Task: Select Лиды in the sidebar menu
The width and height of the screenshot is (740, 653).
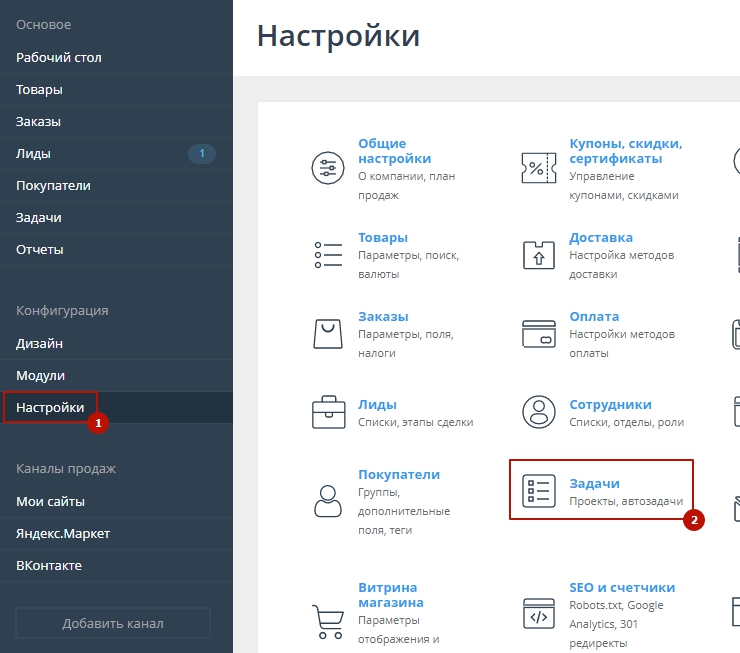Action: tap(33, 153)
